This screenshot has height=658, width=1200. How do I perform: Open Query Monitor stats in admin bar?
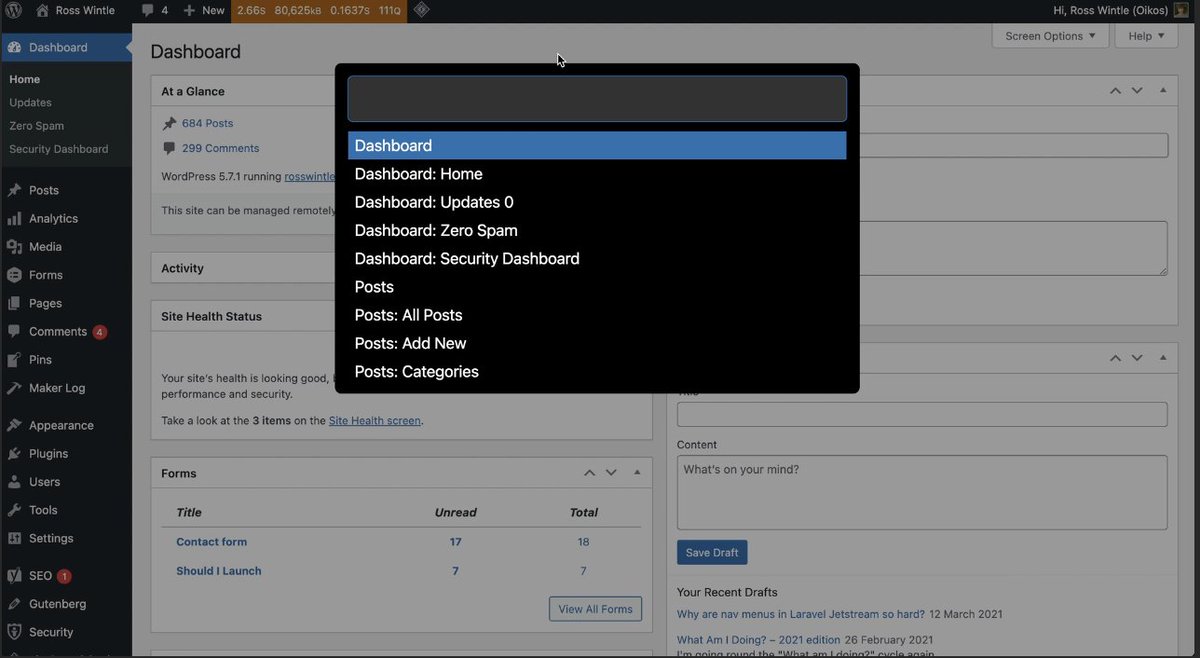(319, 10)
